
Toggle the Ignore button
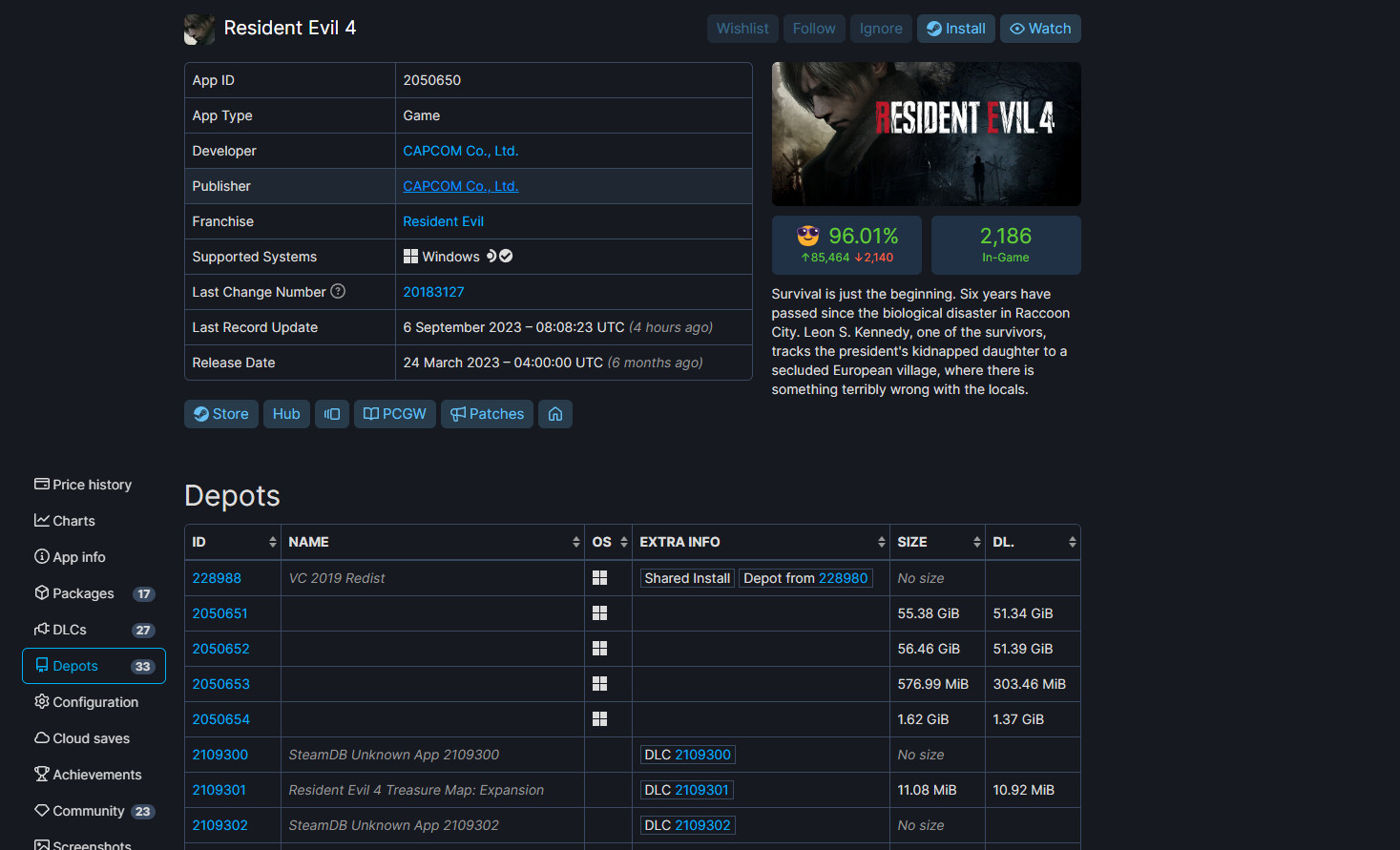pos(881,29)
